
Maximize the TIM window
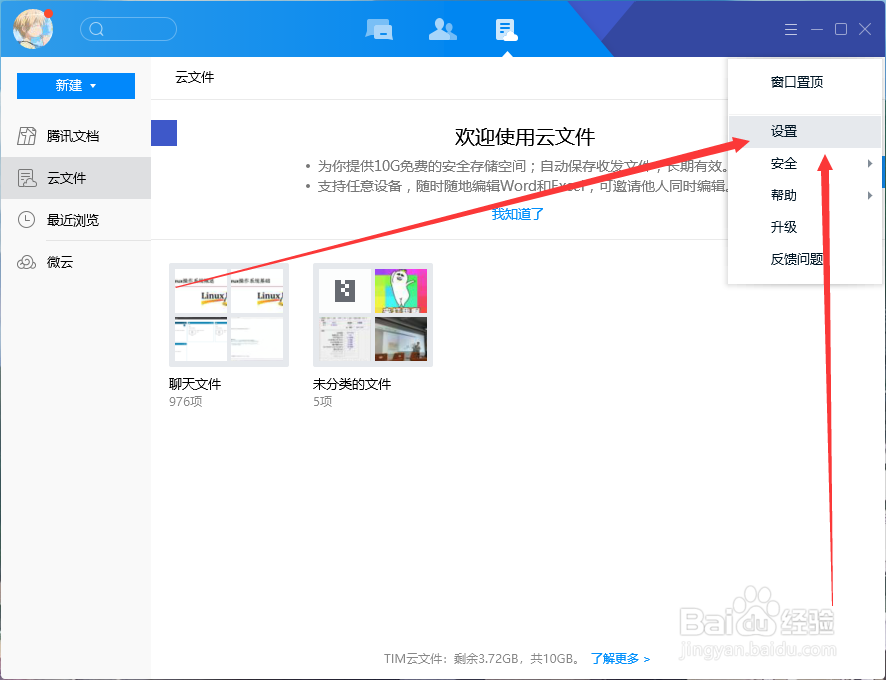pyautogui.click(x=841, y=29)
